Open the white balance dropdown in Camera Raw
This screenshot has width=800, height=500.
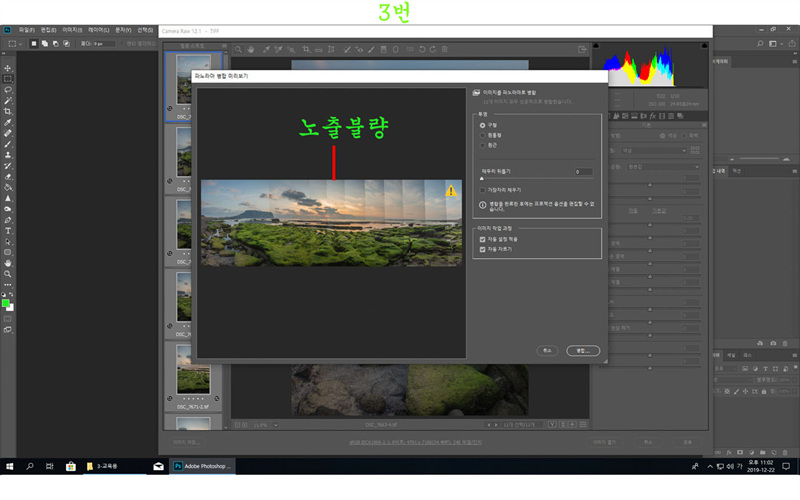tap(654, 151)
